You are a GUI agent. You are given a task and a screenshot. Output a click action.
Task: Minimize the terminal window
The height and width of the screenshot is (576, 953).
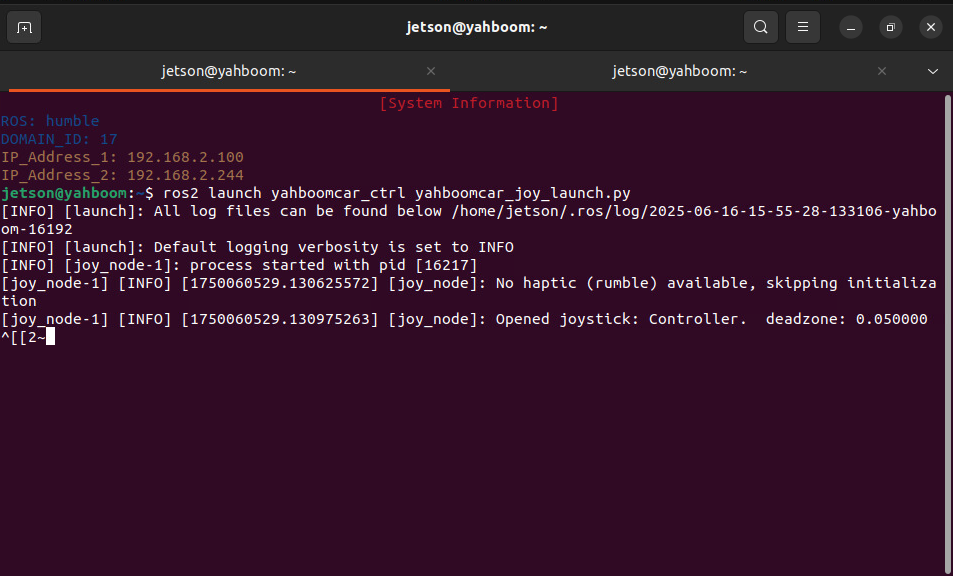[x=851, y=27]
